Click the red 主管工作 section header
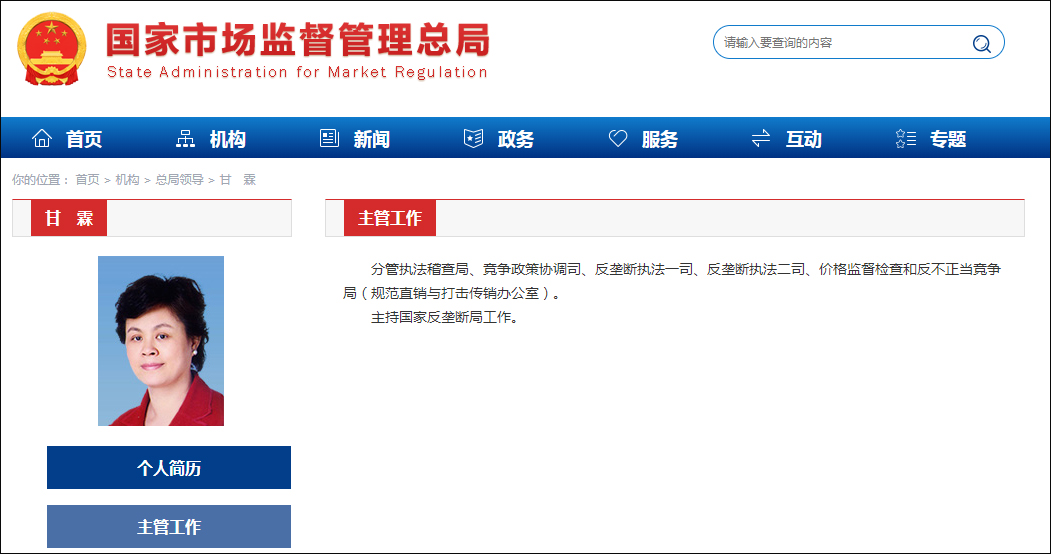The image size is (1051, 554). pyautogui.click(x=390, y=218)
